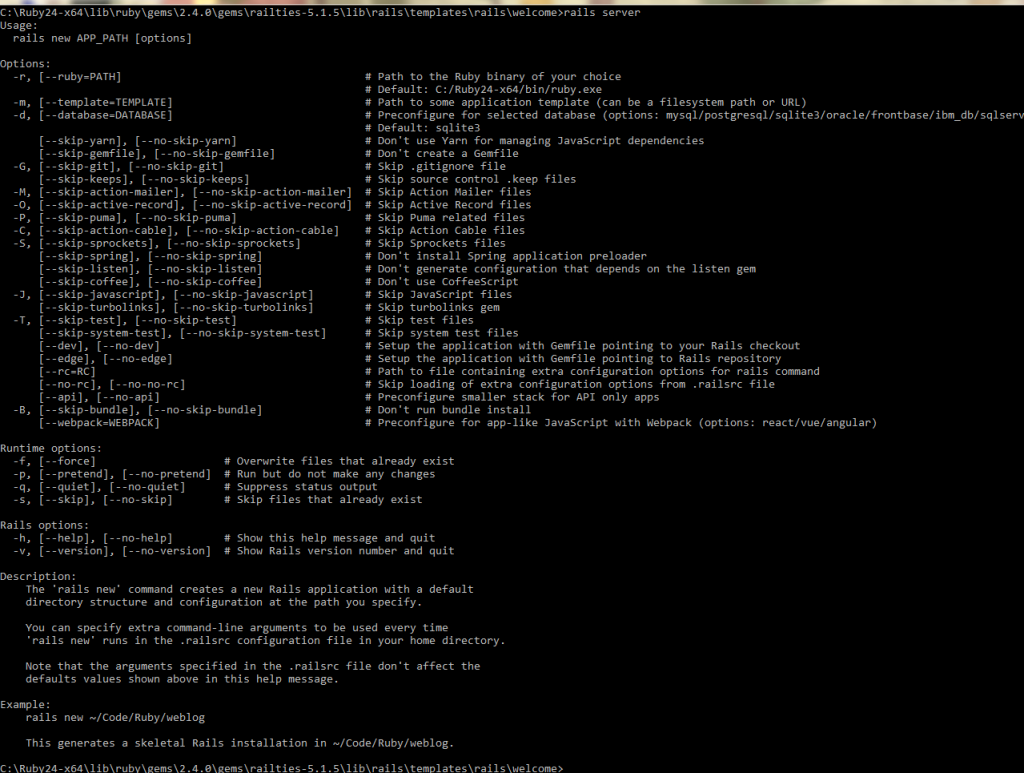Click the typed 'rails server' command
The height and width of the screenshot is (773, 1024).
click(x=601, y=12)
